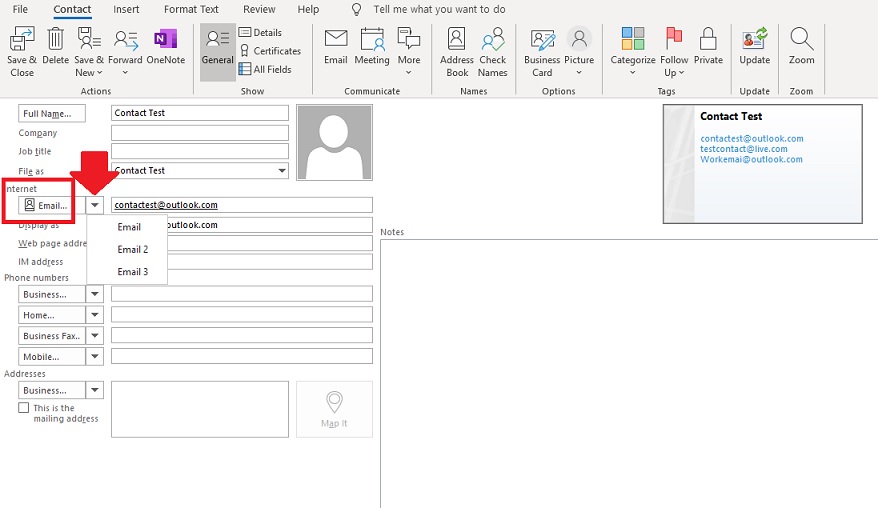
Task: Open the Help tab
Action: pos(308,10)
